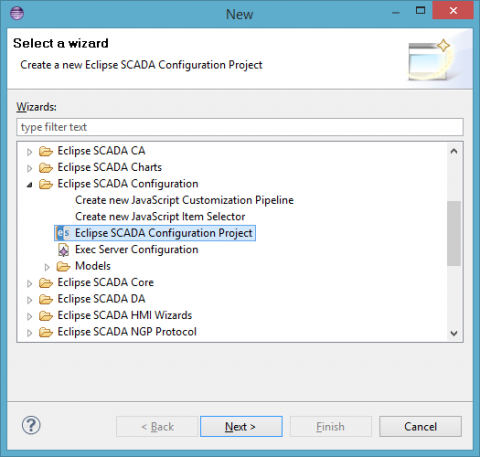Click the Models folder icon
Viewport: 480px width, 457px height.
click(63, 266)
